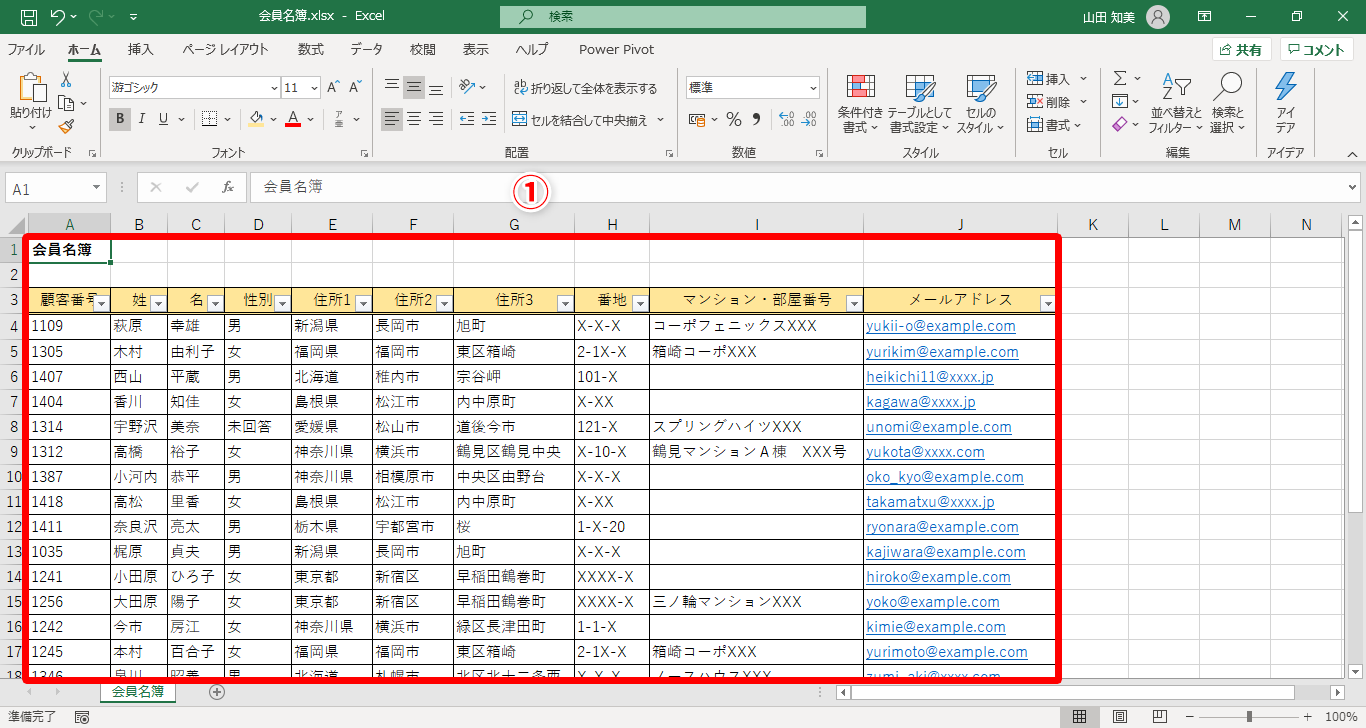The width and height of the screenshot is (1366, 728).
Task: Toggle left text alignment
Action: 392,119
